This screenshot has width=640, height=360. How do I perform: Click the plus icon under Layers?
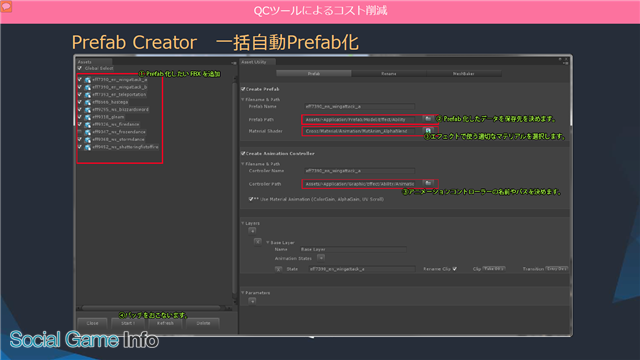252,231
